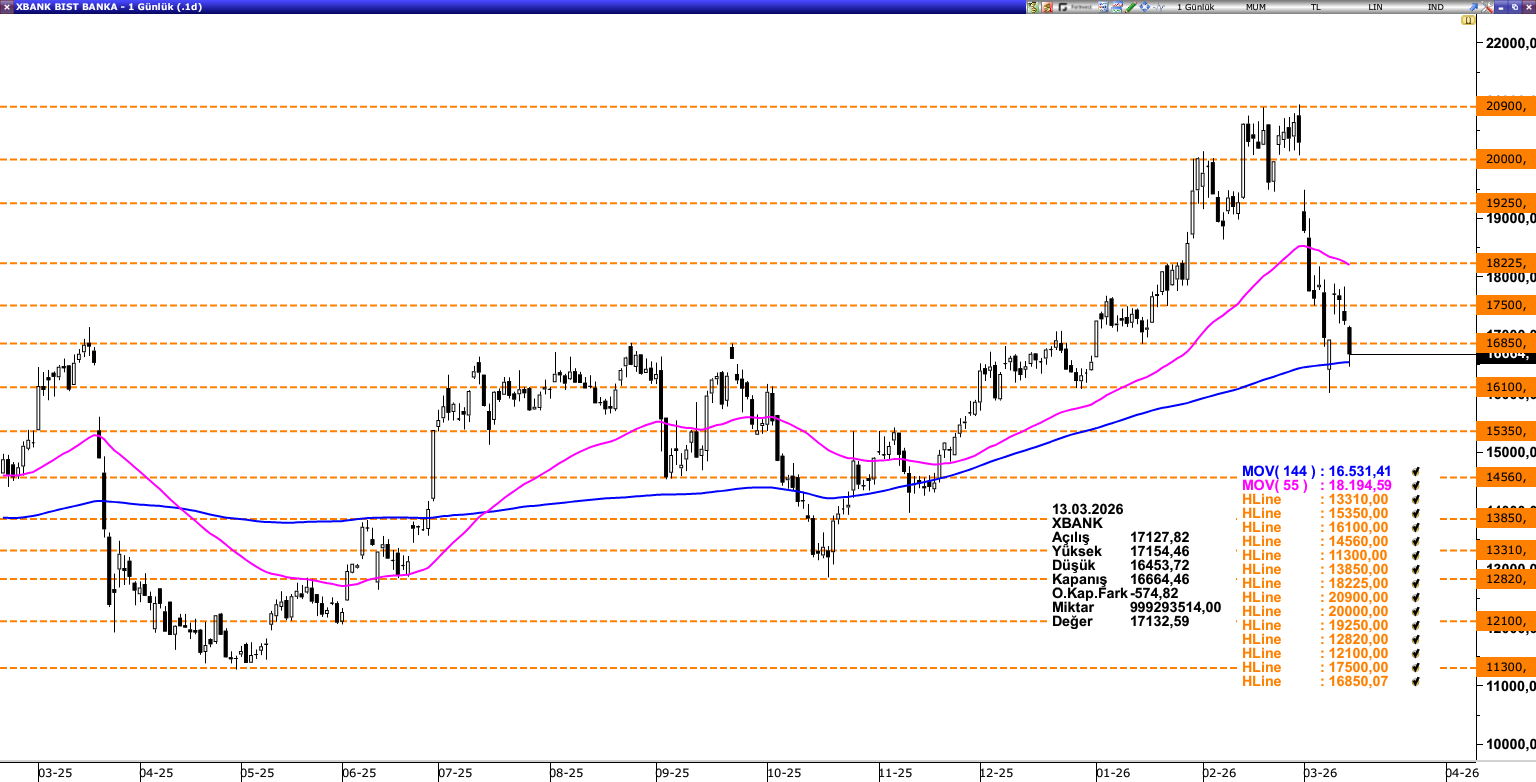The image size is (1536, 782).
Task: Select the LIN scale option
Action: coord(1376,7)
